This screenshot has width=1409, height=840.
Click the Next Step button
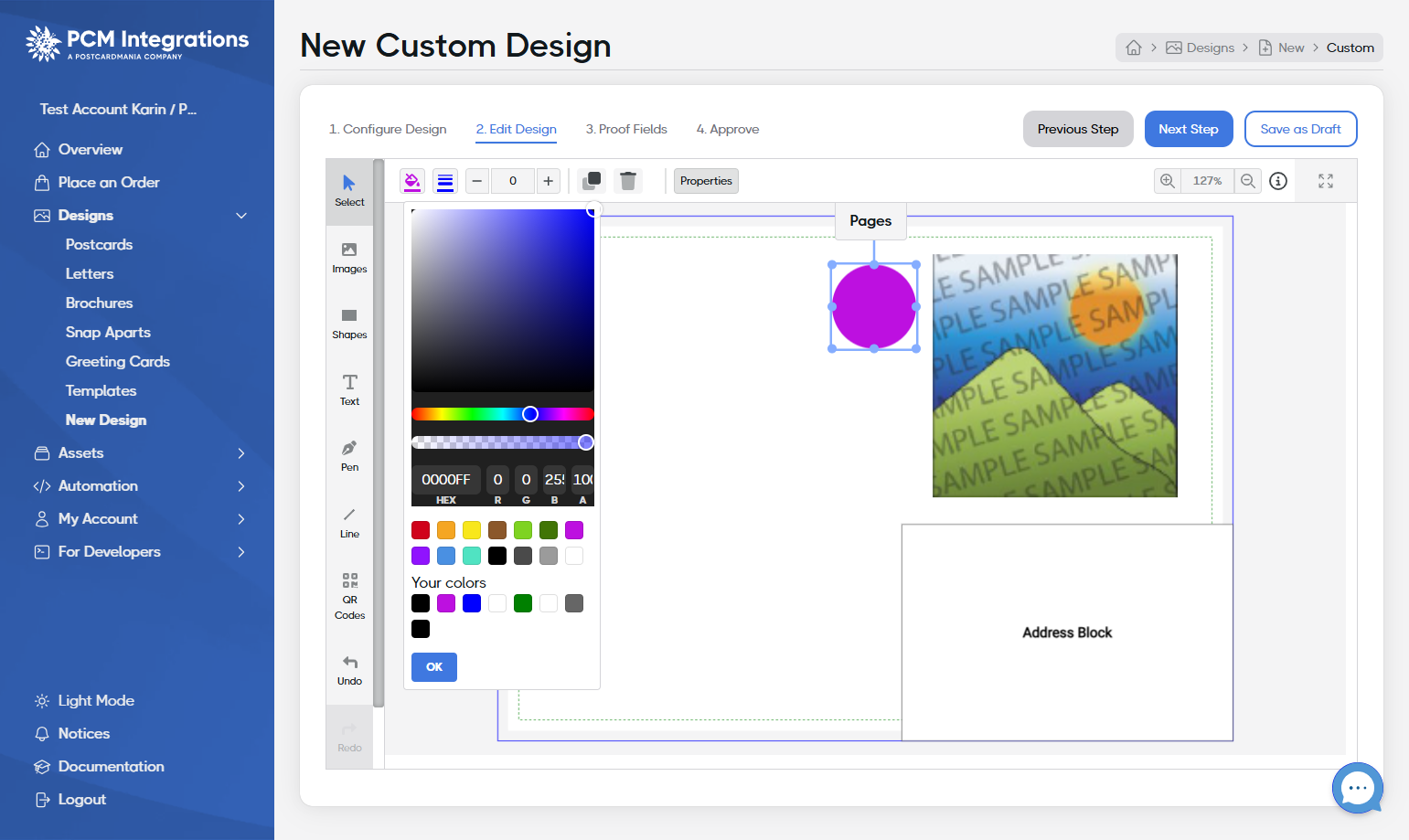coord(1189,129)
